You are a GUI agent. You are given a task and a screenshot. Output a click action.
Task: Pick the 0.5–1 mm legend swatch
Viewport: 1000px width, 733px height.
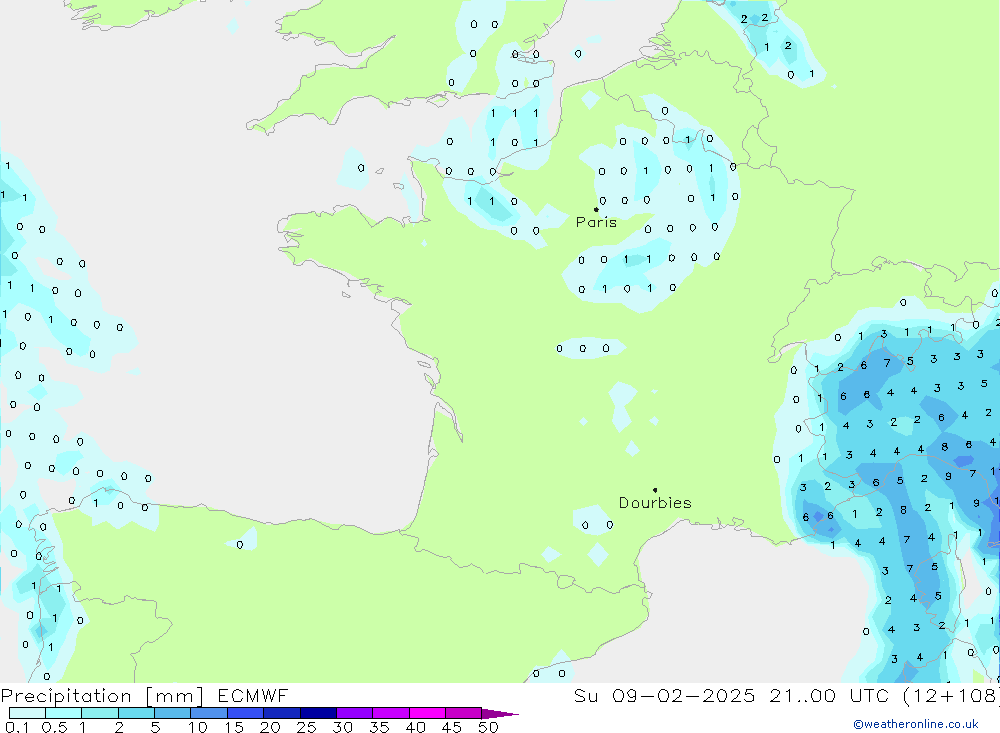(64, 713)
